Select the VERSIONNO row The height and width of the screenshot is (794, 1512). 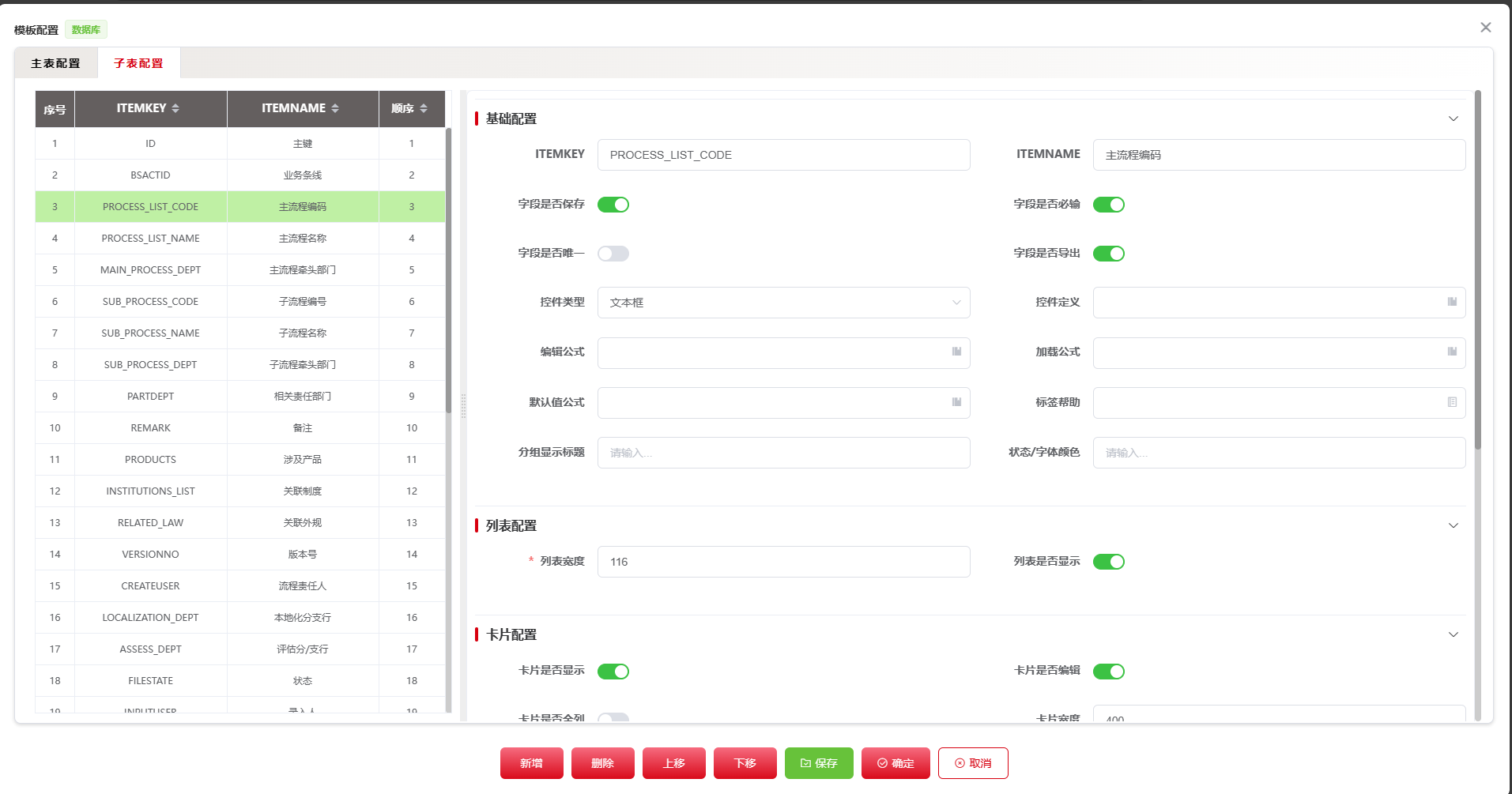pyautogui.click(x=240, y=555)
